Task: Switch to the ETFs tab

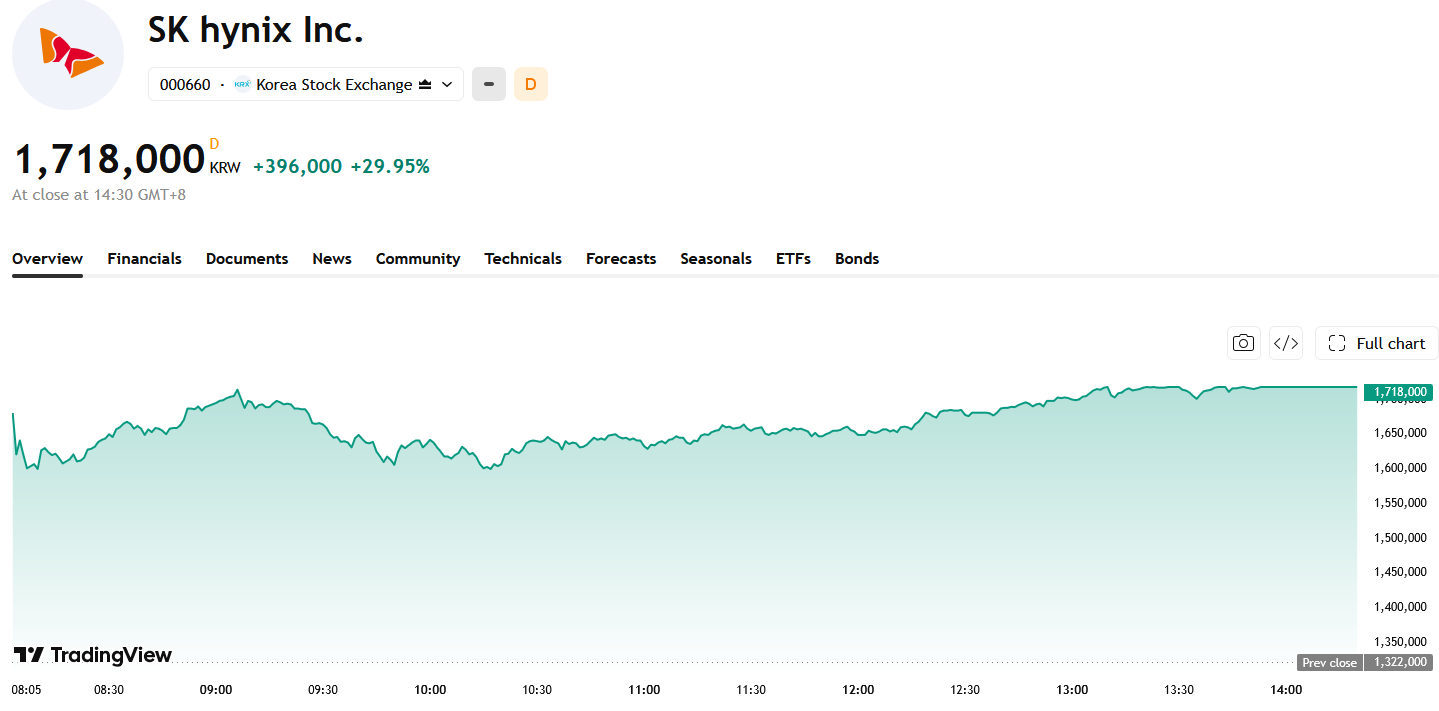Action: click(x=793, y=259)
